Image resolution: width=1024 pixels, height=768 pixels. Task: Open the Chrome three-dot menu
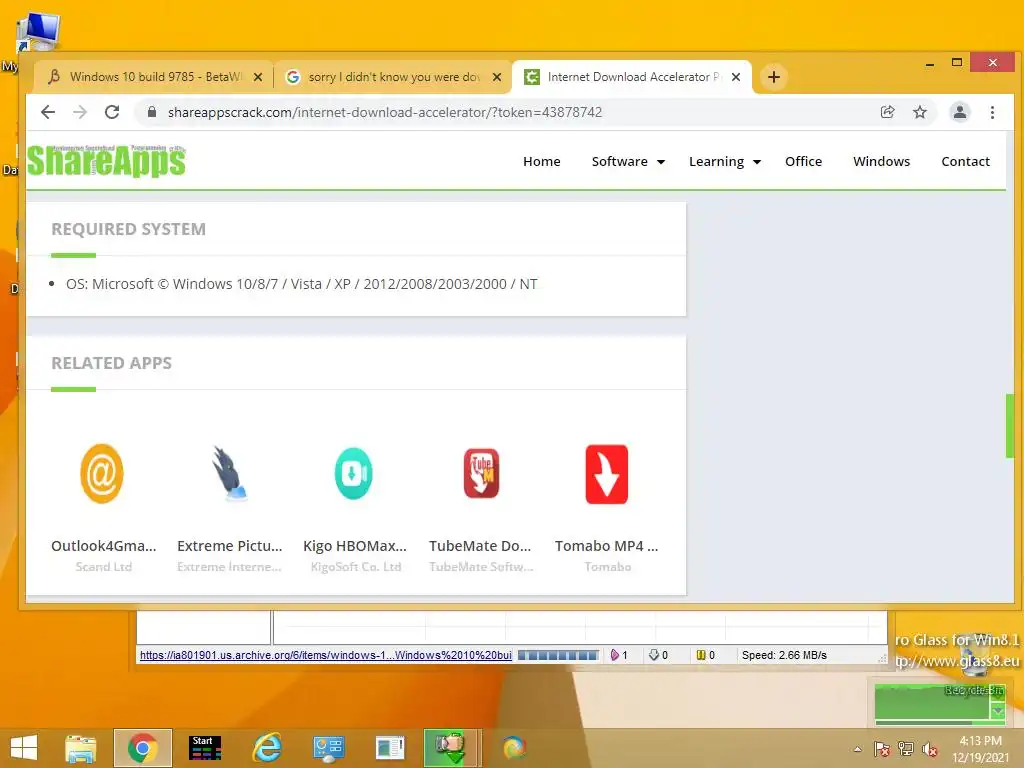tap(992, 112)
